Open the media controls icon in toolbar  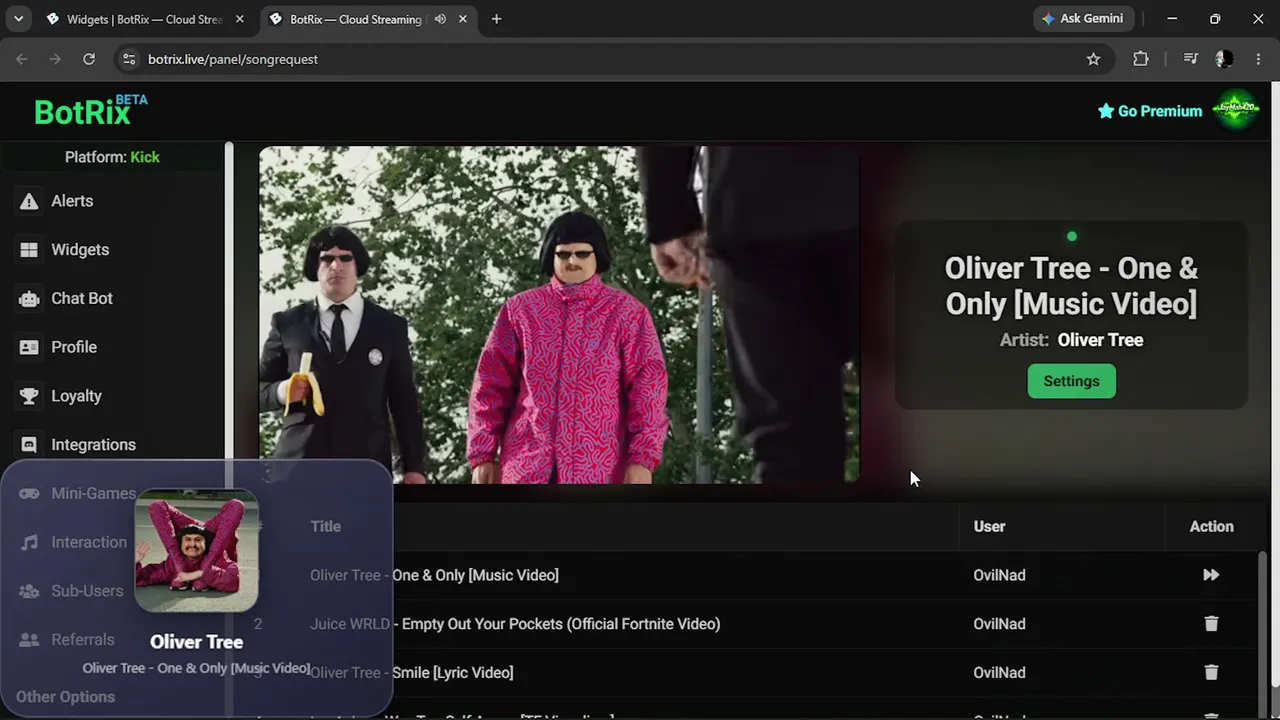(1190, 59)
